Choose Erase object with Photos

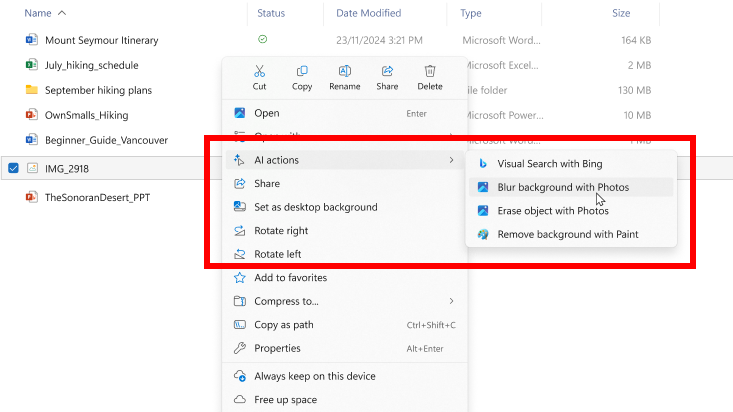click(552, 211)
